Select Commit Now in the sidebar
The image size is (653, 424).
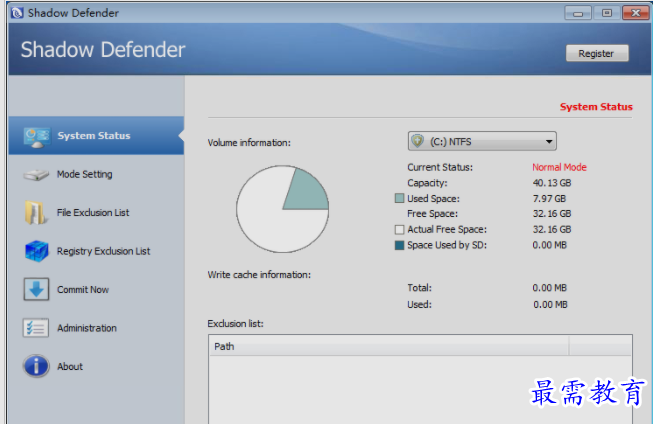click(96, 289)
